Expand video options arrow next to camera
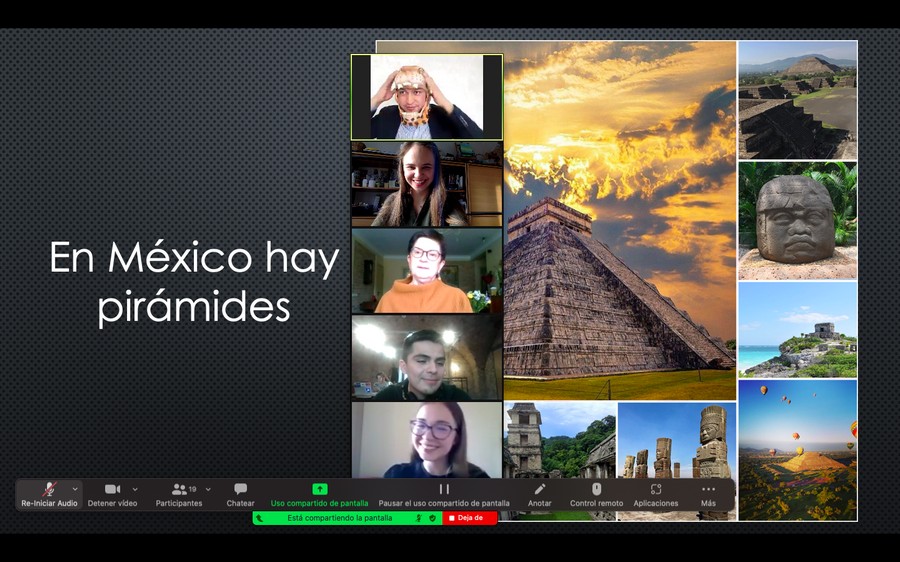This screenshot has width=900, height=562. coord(135,489)
